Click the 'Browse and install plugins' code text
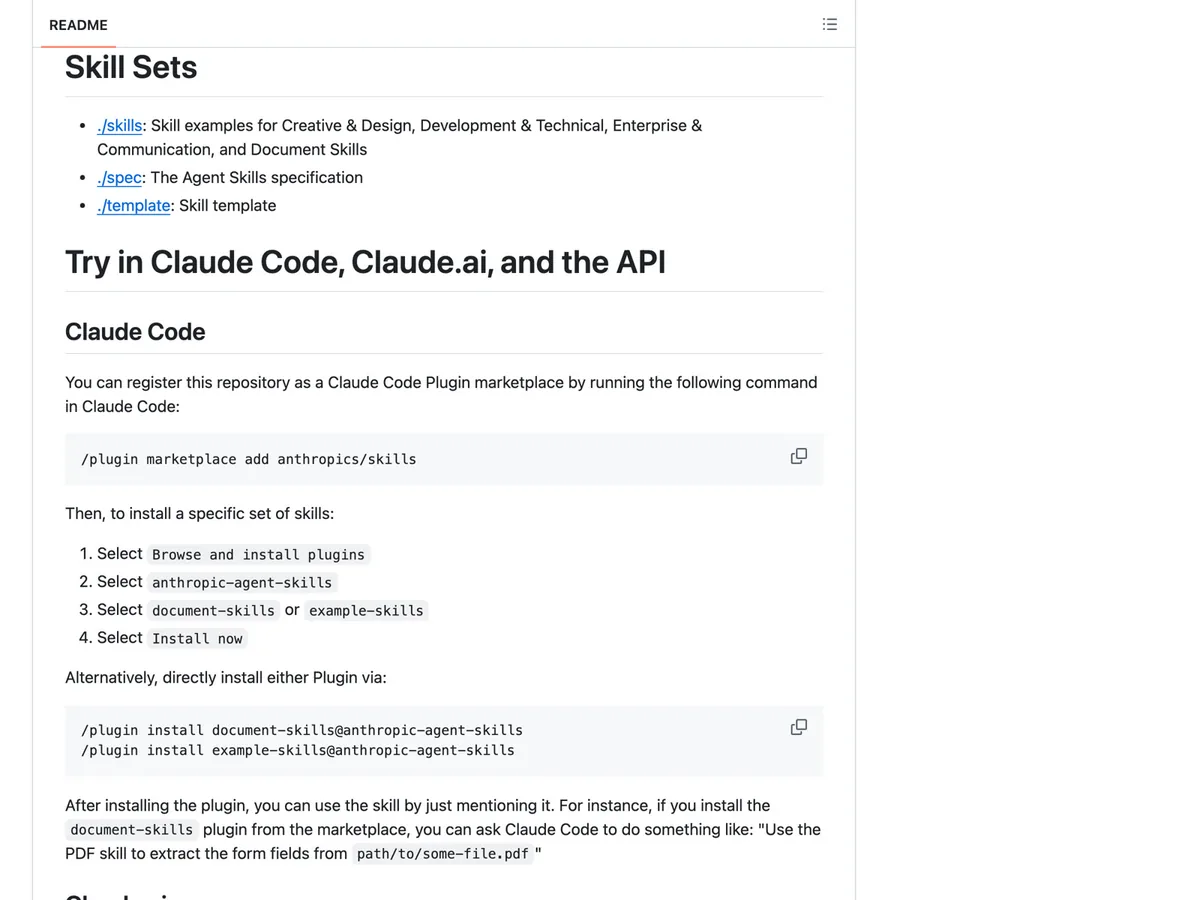The image size is (1200, 900). pos(258,554)
